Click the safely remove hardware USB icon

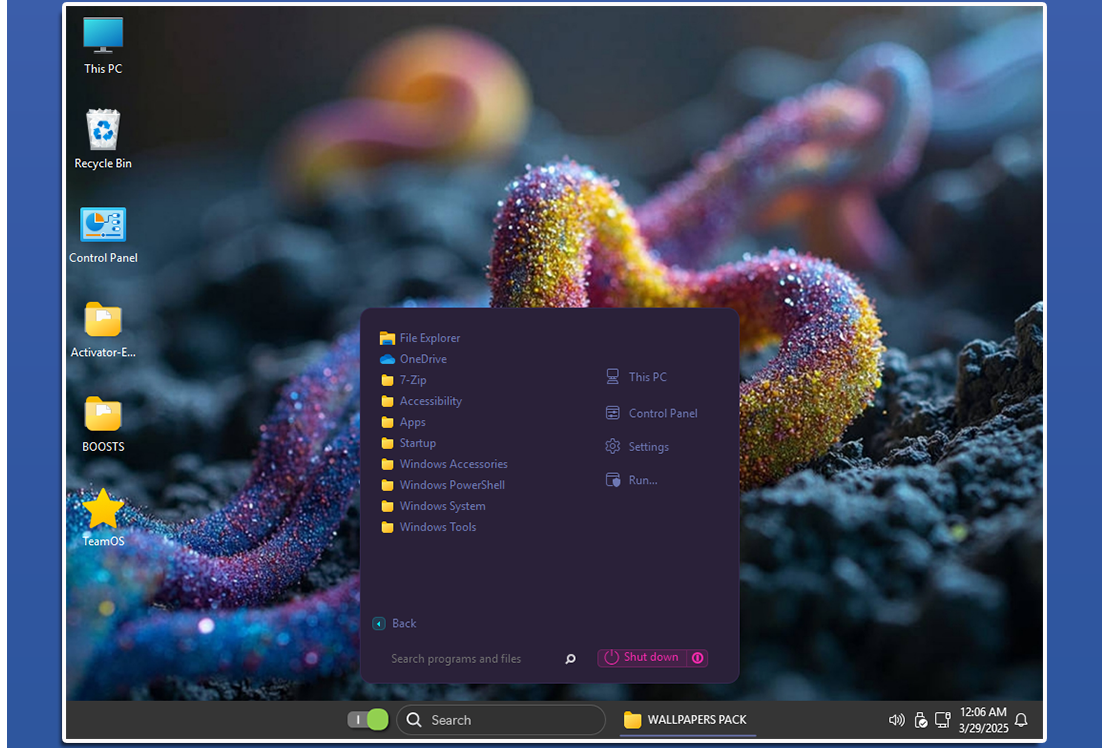pyautogui.click(x=920, y=720)
